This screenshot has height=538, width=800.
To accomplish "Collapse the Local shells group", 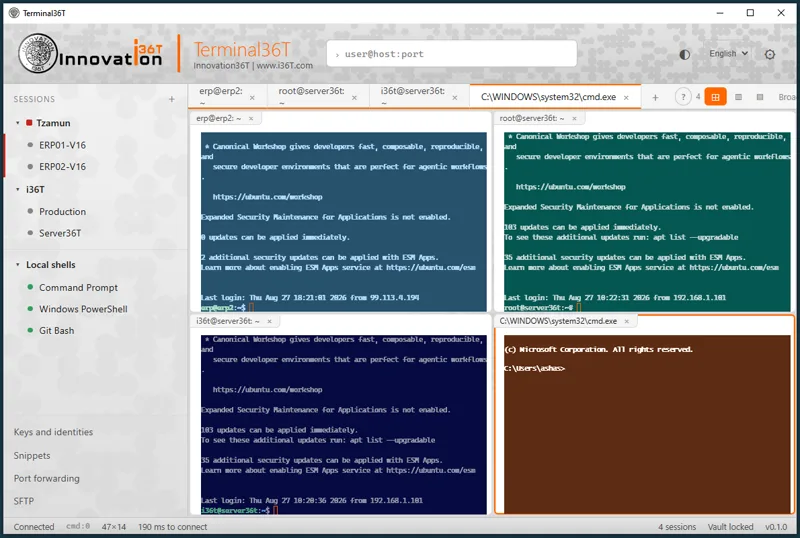I will tap(17, 265).
